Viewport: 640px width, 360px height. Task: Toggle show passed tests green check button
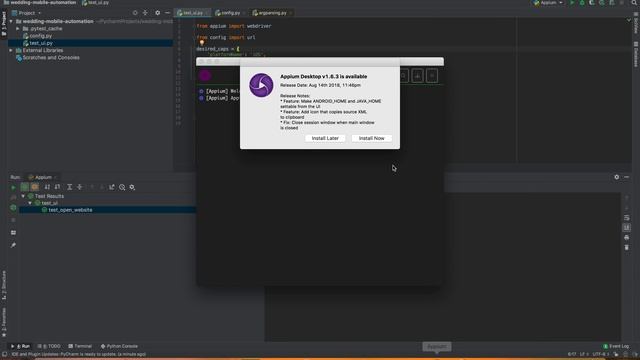[x=24, y=187]
